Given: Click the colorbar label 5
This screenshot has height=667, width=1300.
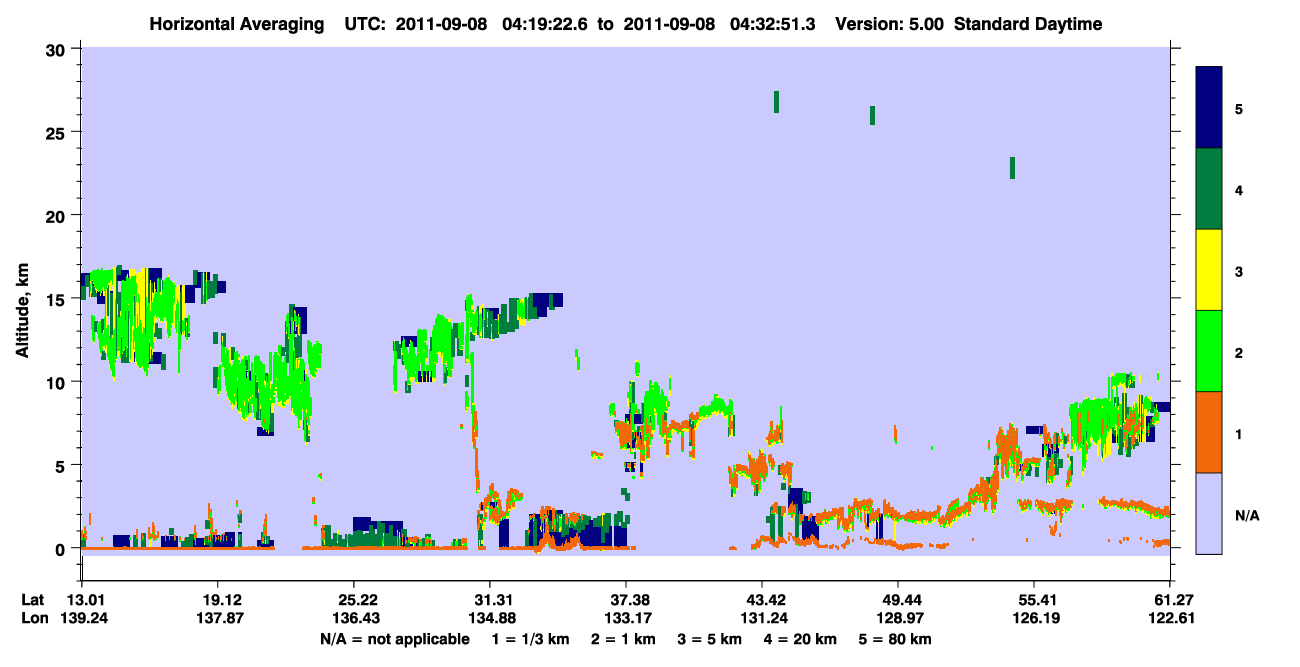Looking at the screenshot, I should pos(1238,109).
